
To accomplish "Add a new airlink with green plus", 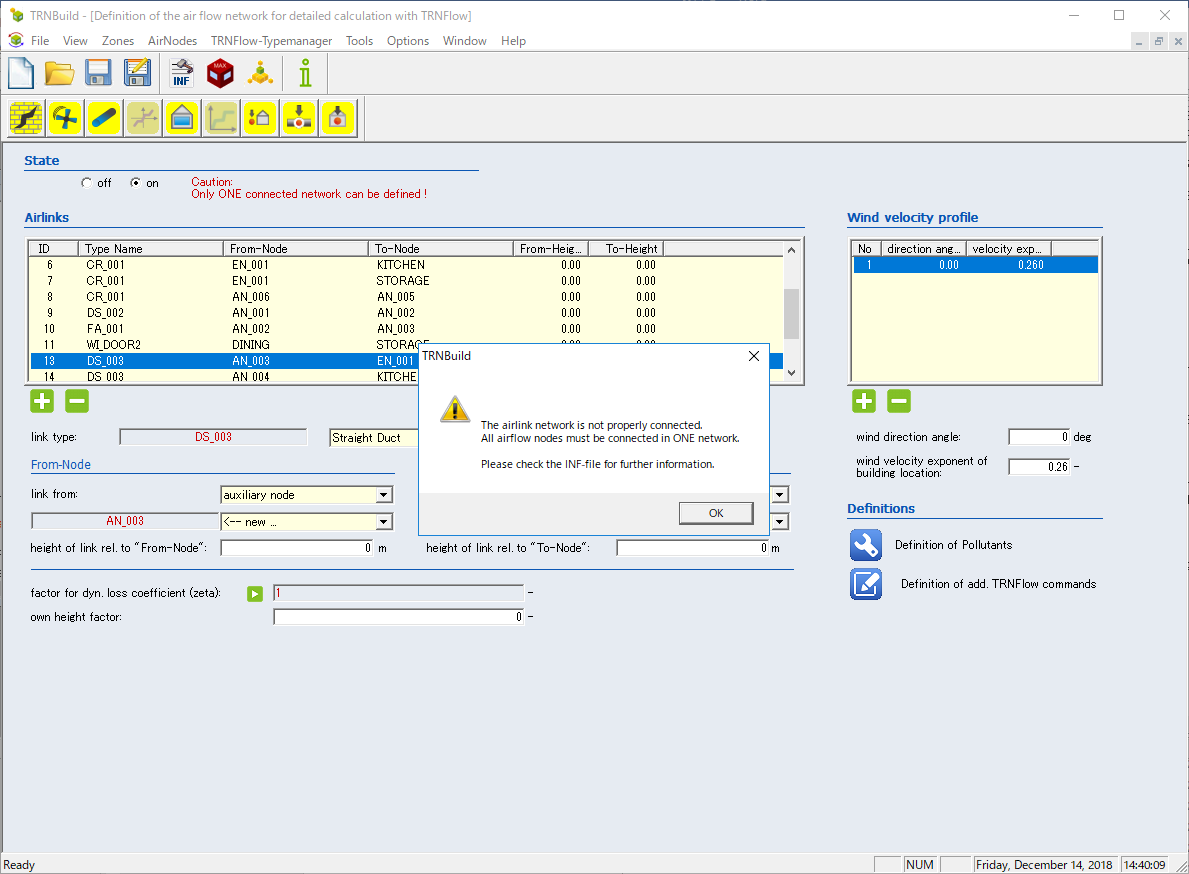I will coord(42,401).
